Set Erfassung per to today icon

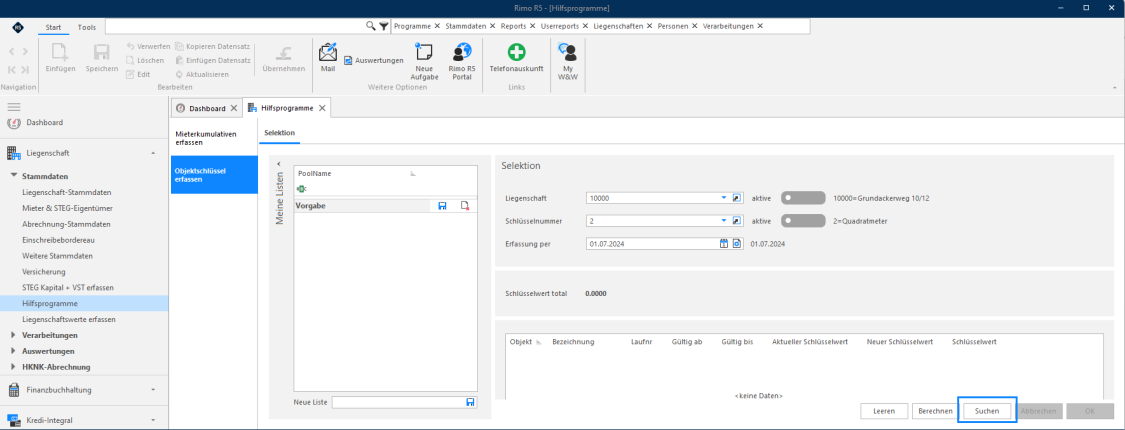tap(736, 244)
